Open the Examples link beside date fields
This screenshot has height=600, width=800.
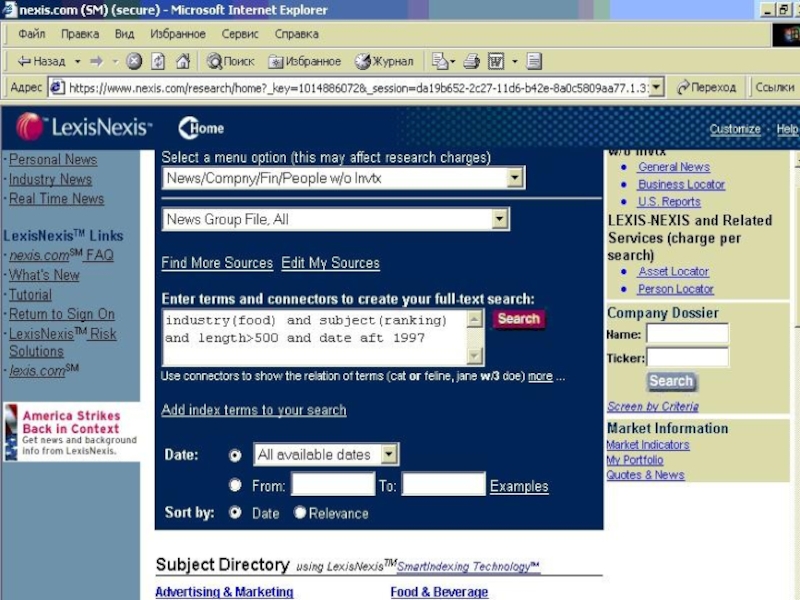519,486
